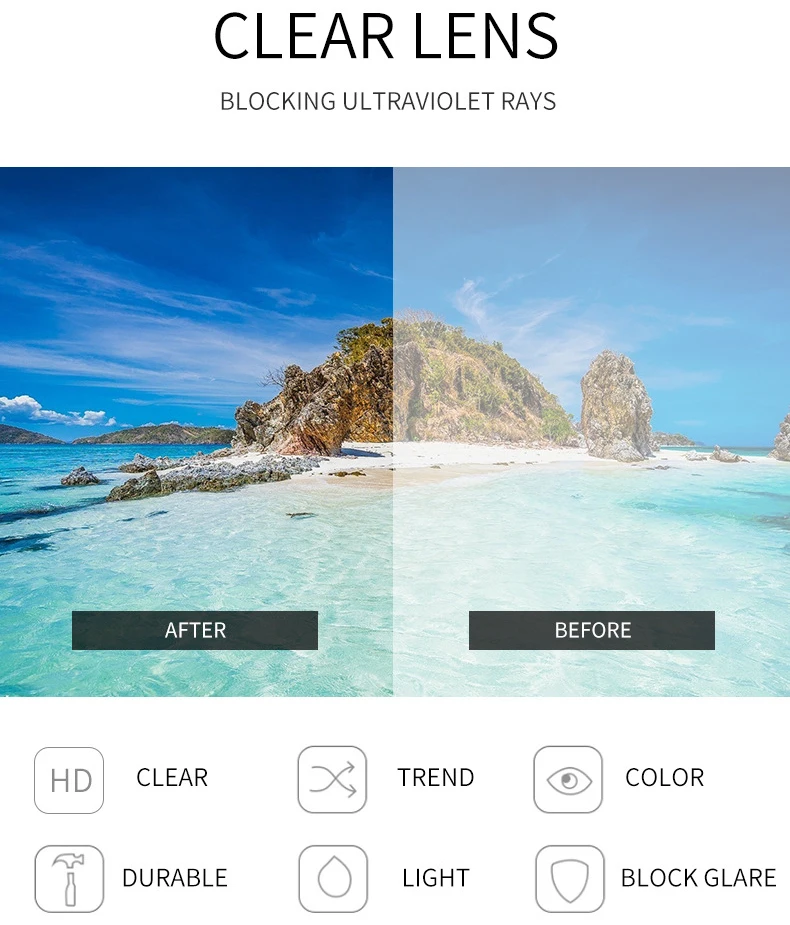Click the eye Color icon
The image size is (790, 925).
(568, 779)
